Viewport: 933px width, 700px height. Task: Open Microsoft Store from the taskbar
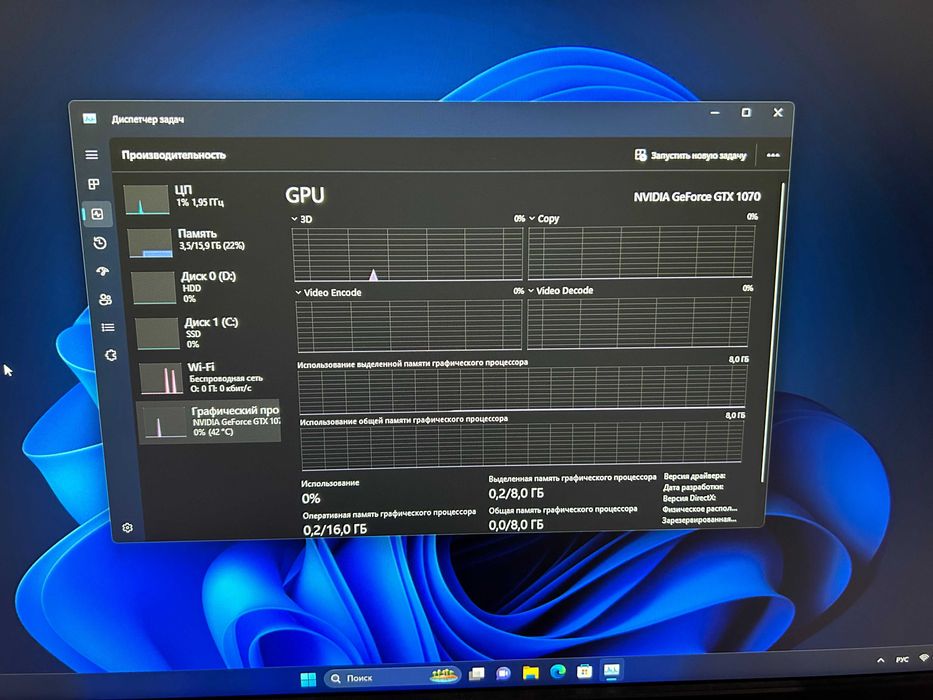[585, 671]
